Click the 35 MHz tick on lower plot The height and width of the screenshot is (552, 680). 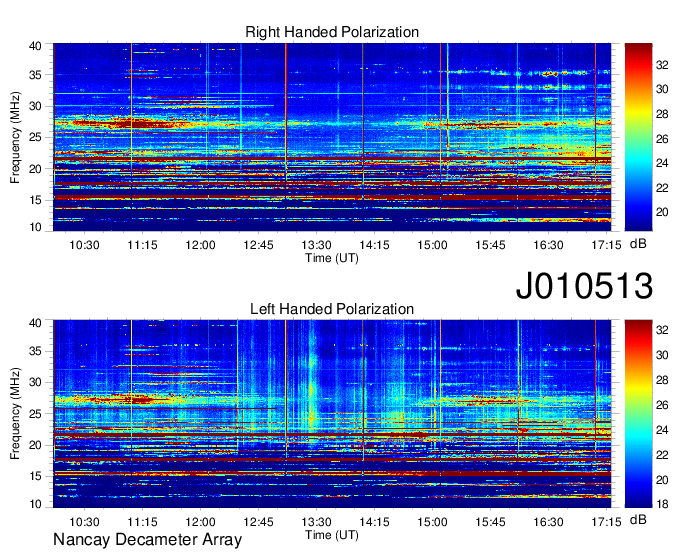35,351
